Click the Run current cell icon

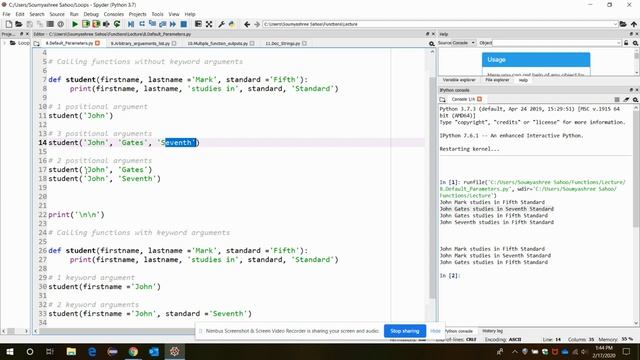86,24
